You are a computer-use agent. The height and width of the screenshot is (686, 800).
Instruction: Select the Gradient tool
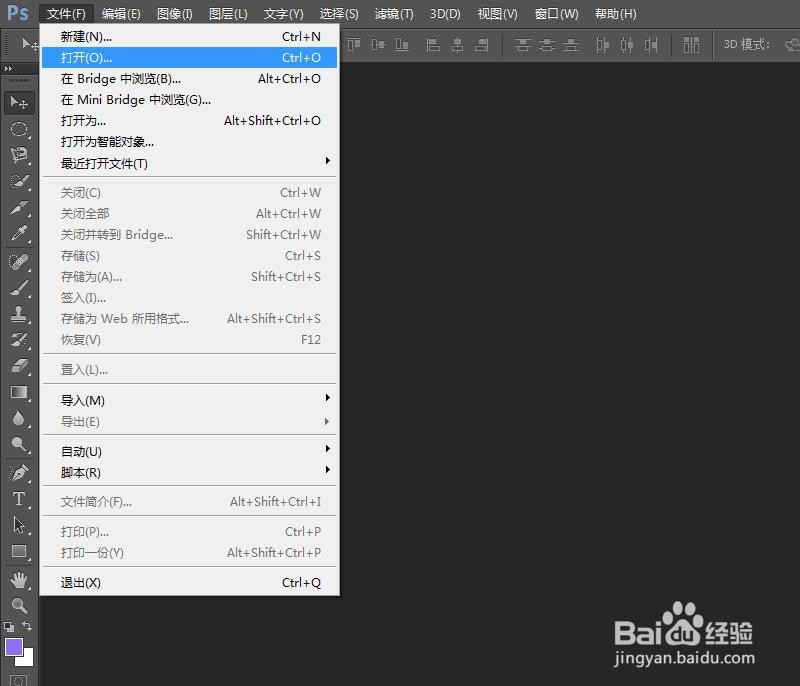pos(19,392)
